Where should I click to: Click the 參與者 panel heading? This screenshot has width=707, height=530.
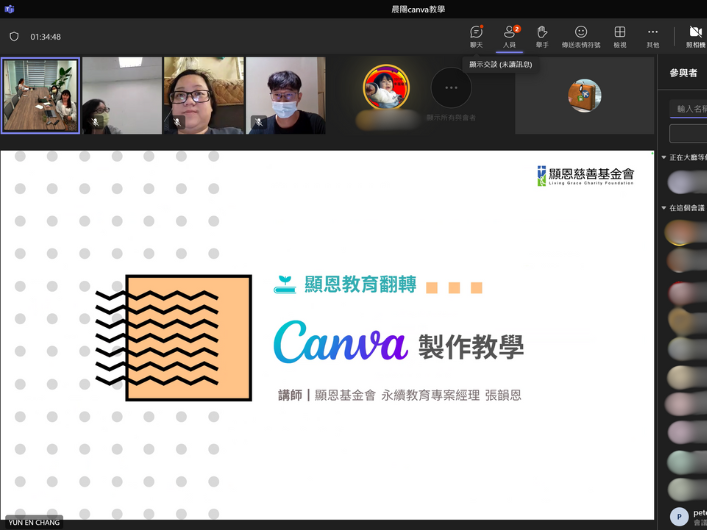coord(683,73)
